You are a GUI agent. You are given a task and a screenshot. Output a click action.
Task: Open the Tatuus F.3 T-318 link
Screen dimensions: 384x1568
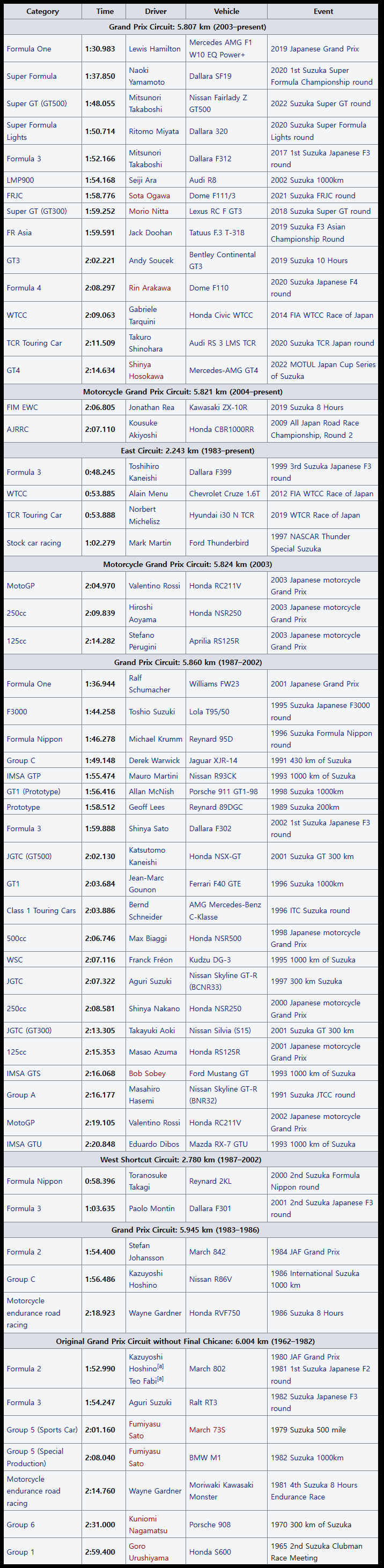pyautogui.click(x=216, y=233)
